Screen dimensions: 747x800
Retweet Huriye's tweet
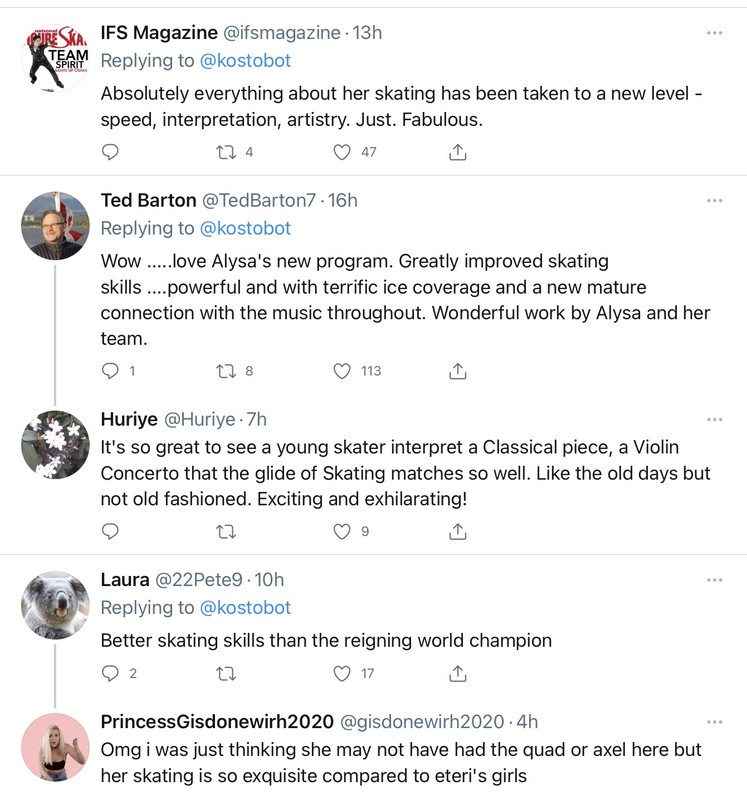point(226,532)
